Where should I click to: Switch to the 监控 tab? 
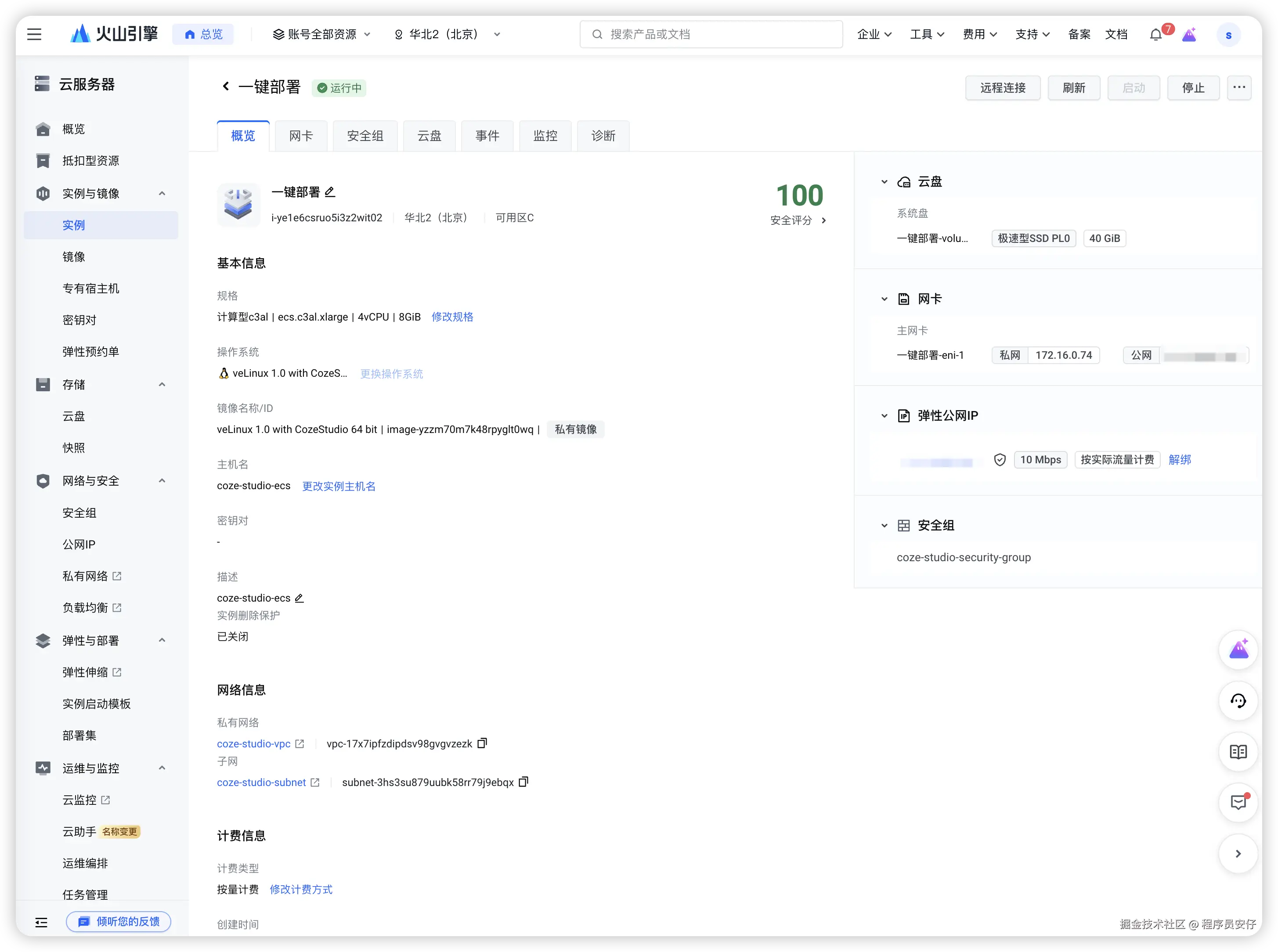tap(545, 136)
